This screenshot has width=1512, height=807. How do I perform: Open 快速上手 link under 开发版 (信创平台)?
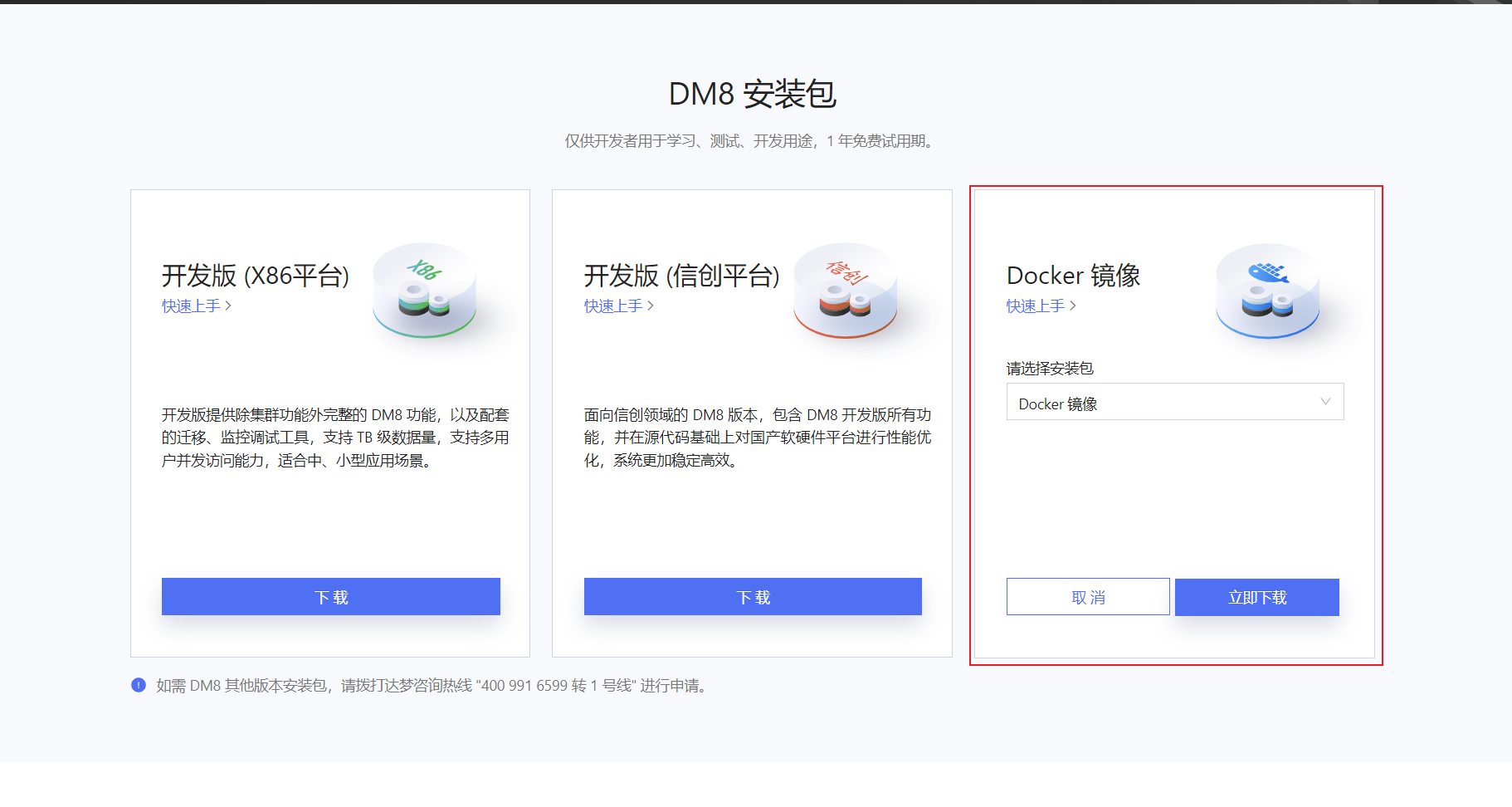619,306
